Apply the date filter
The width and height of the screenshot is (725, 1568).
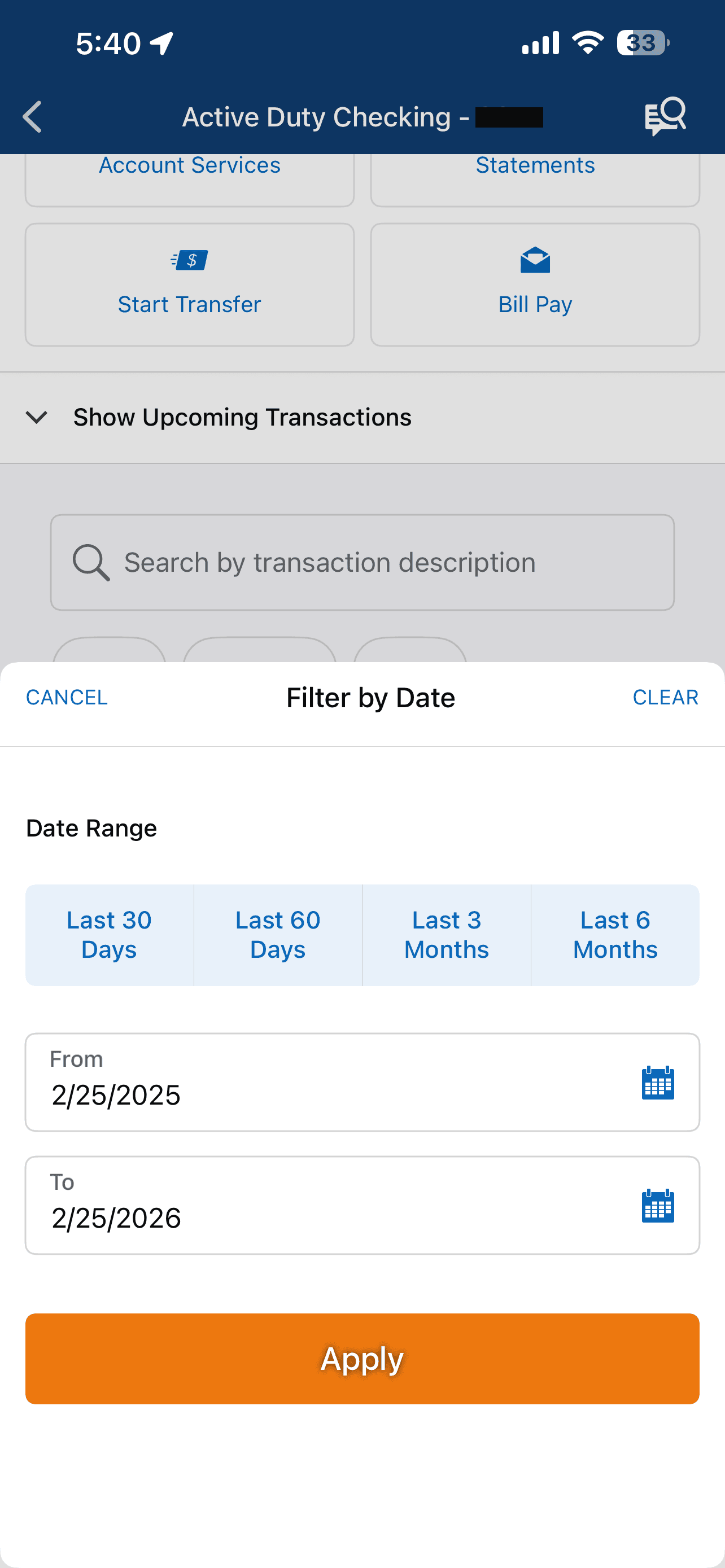(362, 1359)
